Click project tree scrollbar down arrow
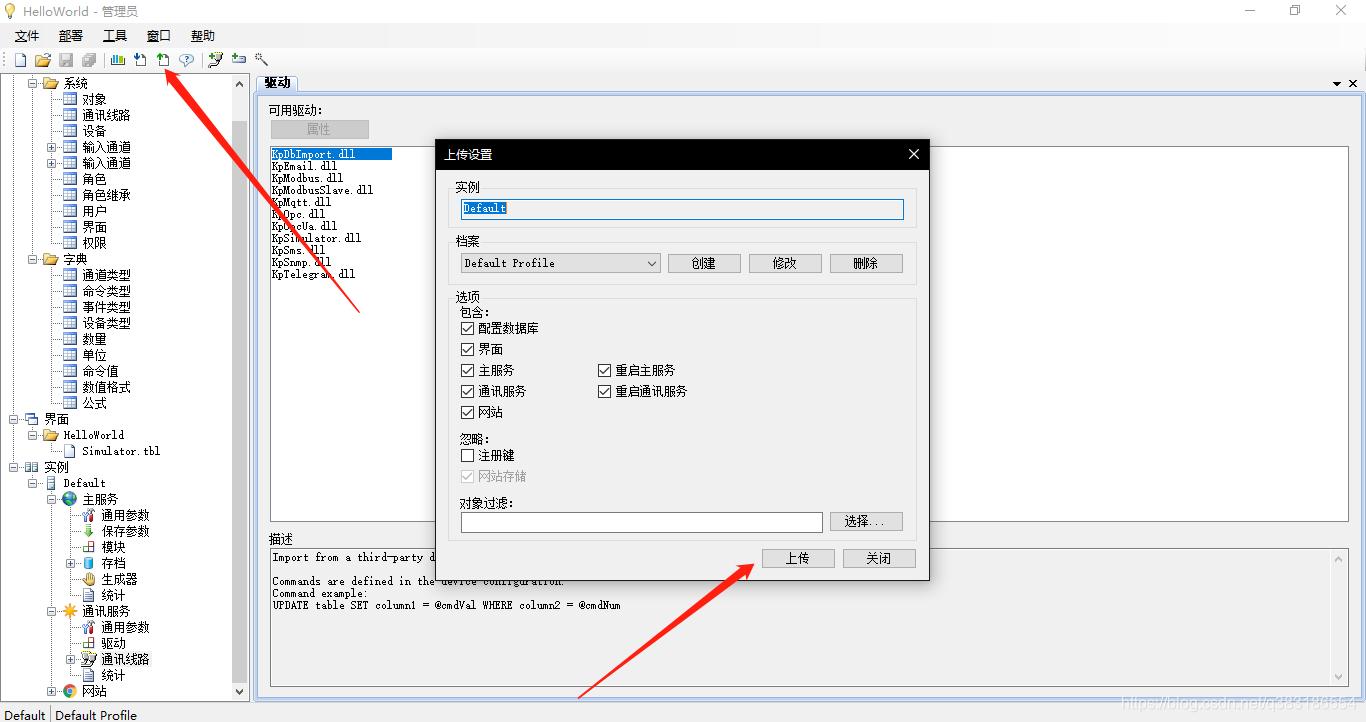Screen dimensions: 1366x722 pos(240,691)
